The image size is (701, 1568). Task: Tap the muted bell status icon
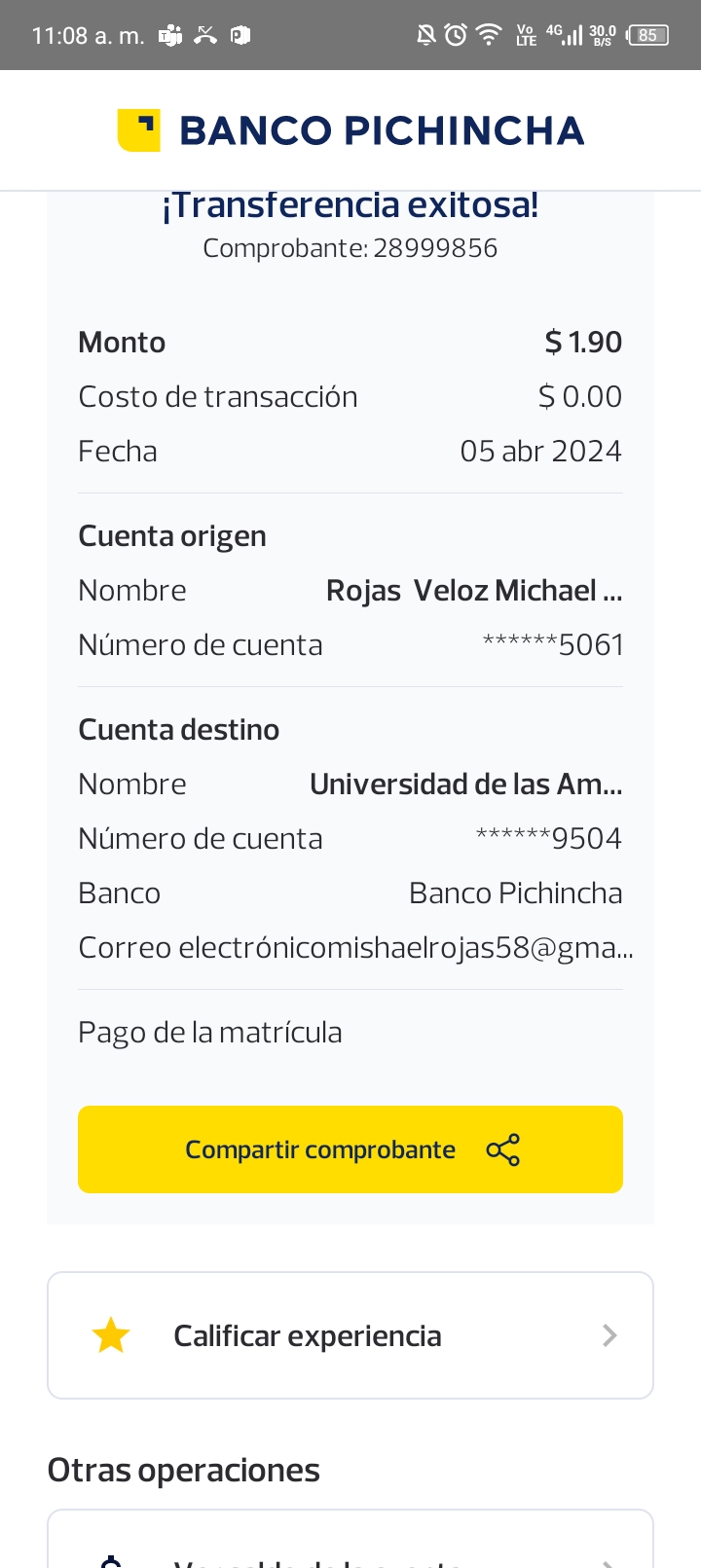425,36
